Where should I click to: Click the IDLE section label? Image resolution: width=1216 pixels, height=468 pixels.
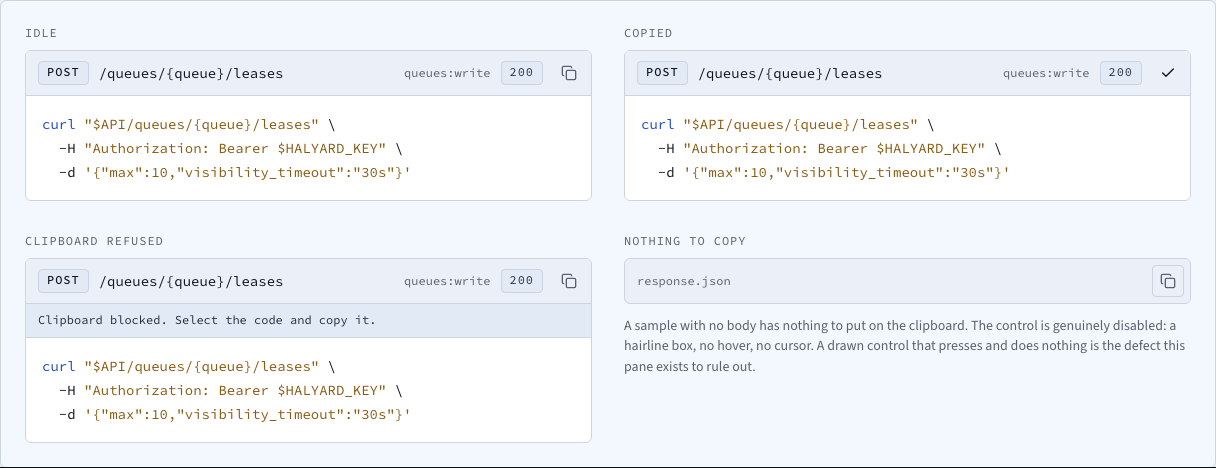[41, 34]
